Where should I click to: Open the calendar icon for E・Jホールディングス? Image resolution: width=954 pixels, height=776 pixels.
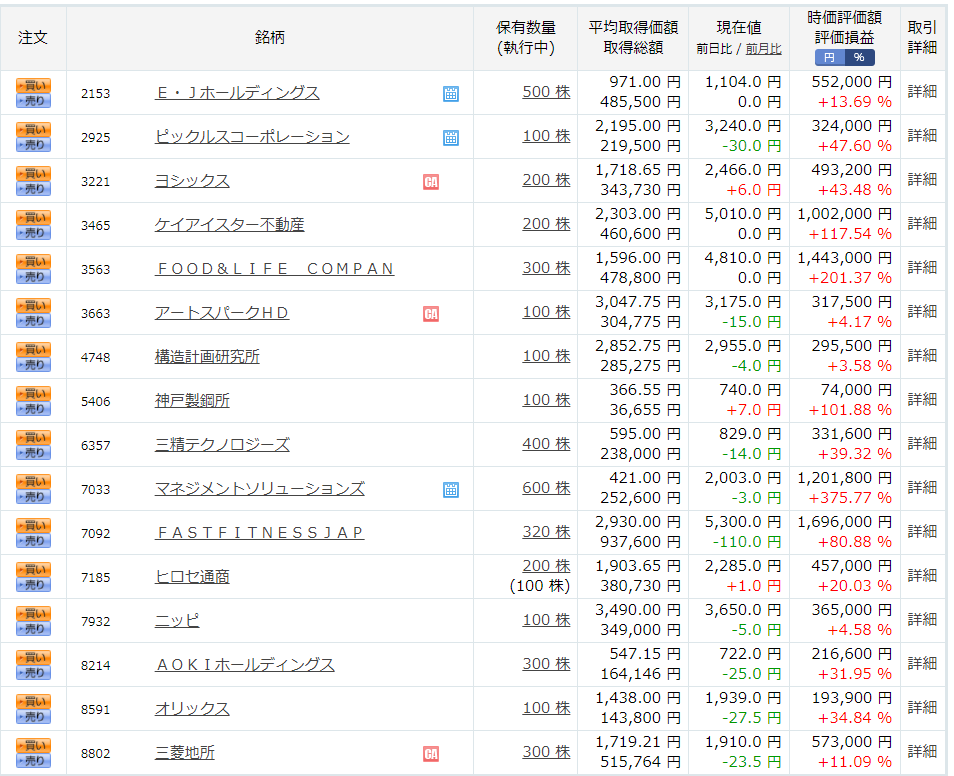click(451, 94)
